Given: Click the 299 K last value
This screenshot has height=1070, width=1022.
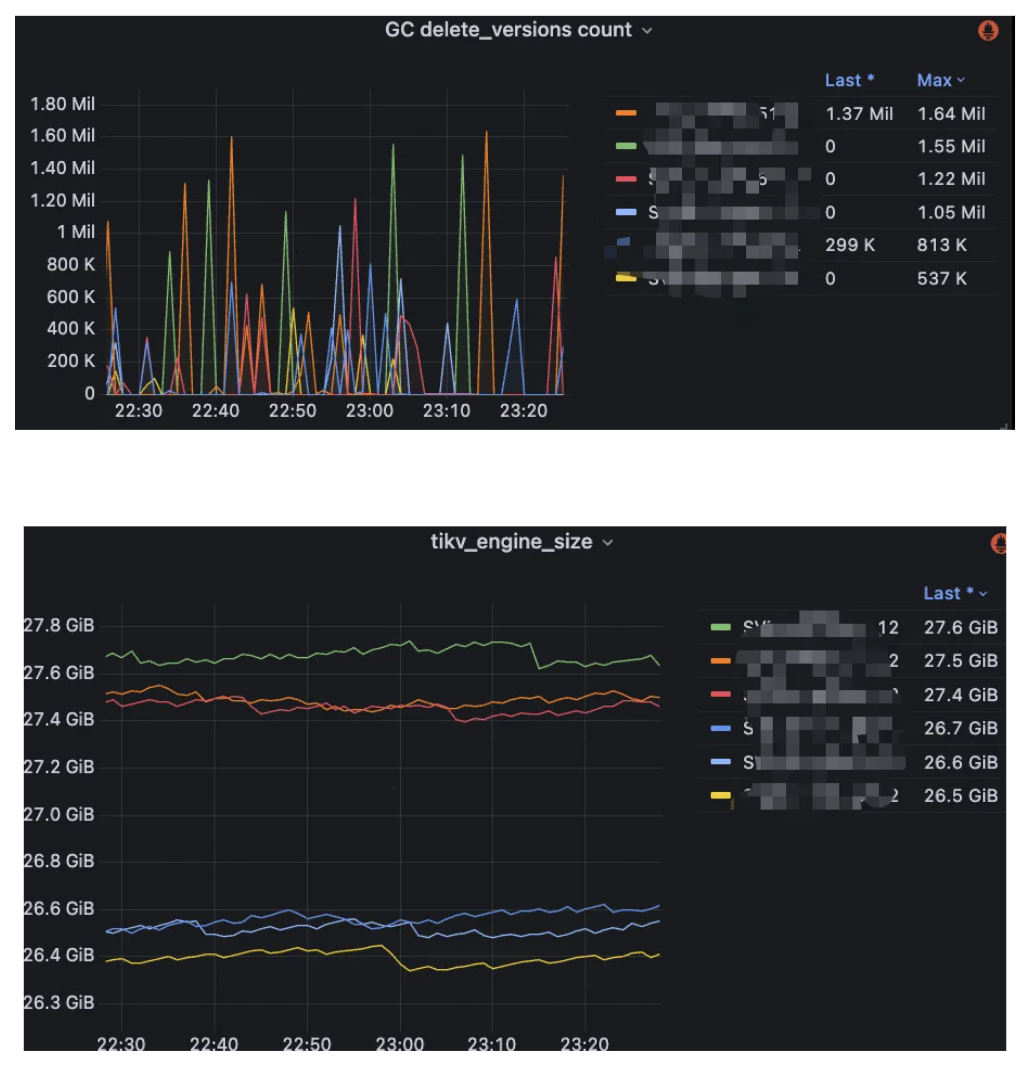Looking at the screenshot, I should (x=849, y=245).
